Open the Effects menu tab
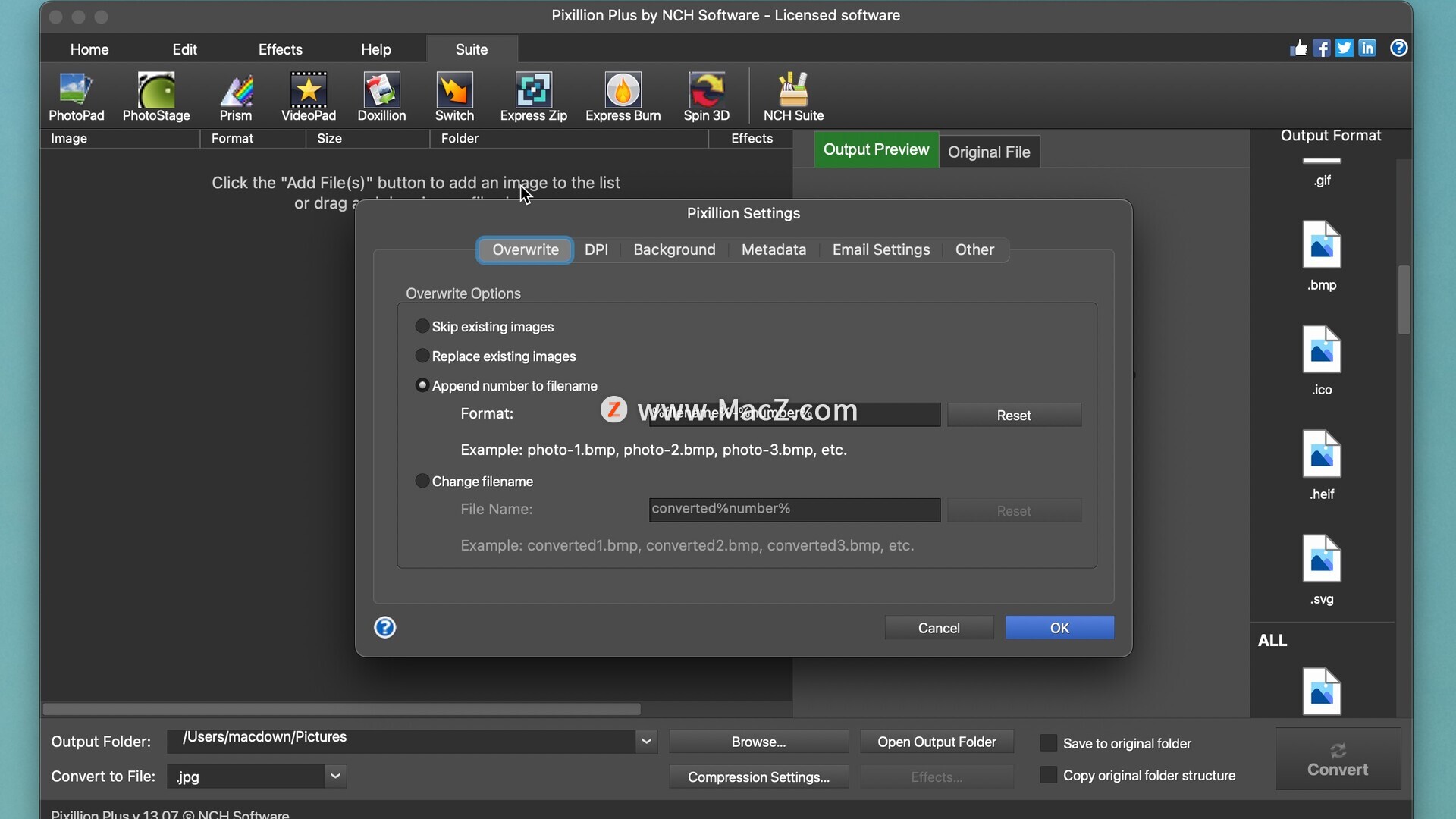Image resolution: width=1456 pixels, height=819 pixels. pos(280,49)
